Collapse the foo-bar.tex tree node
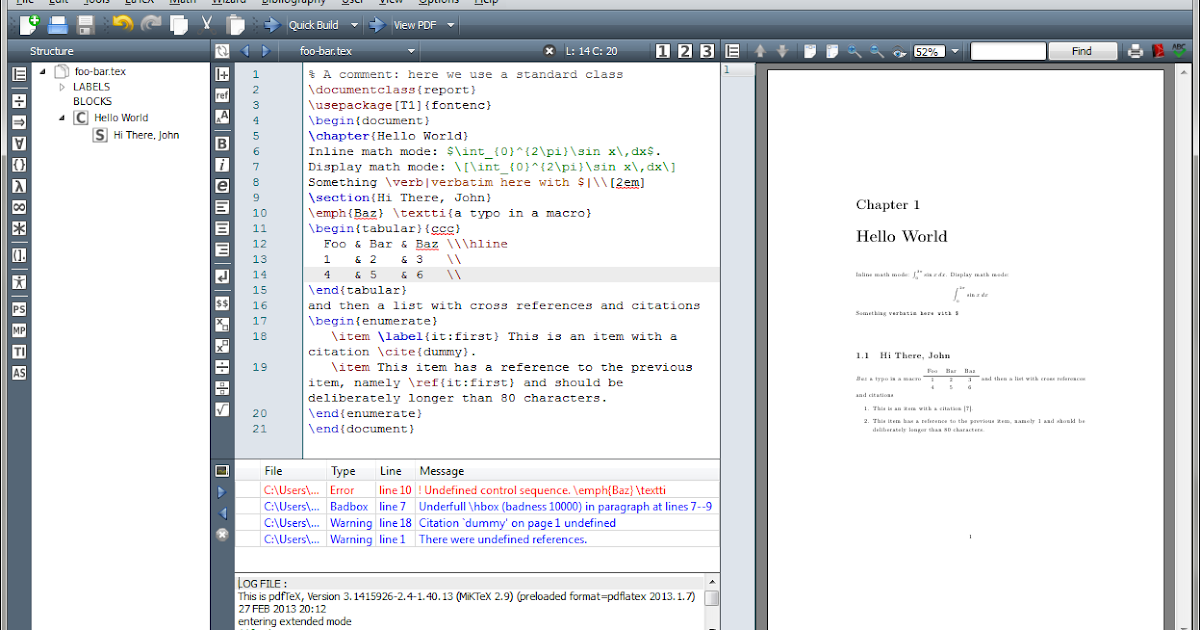The width and height of the screenshot is (1200, 630). tap(43, 71)
